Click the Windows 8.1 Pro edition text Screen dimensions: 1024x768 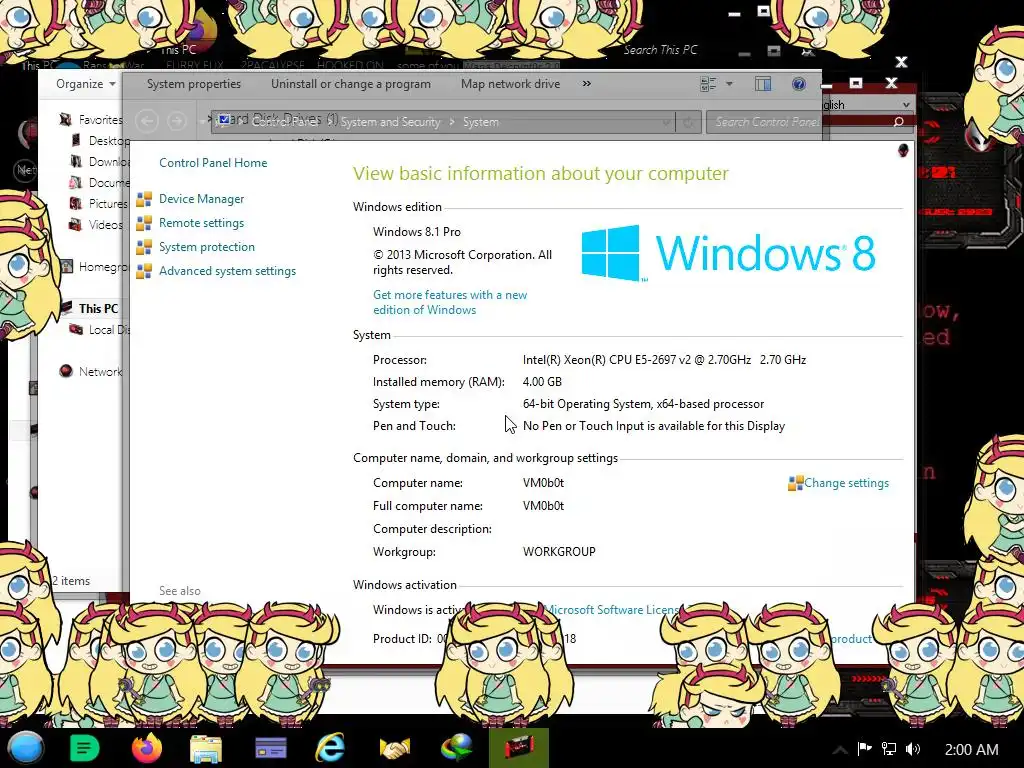click(x=417, y=232)
